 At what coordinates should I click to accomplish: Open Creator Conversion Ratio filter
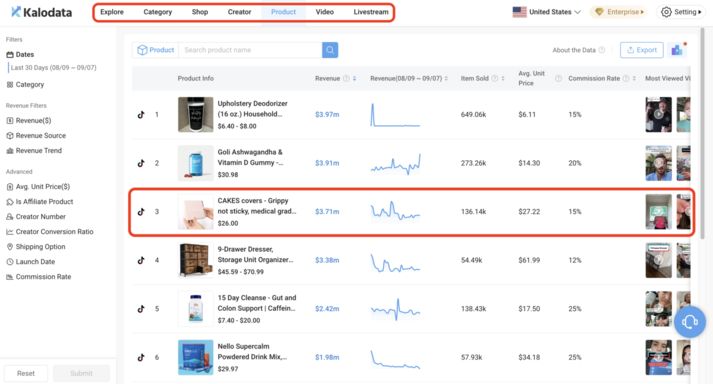point(50,231)
